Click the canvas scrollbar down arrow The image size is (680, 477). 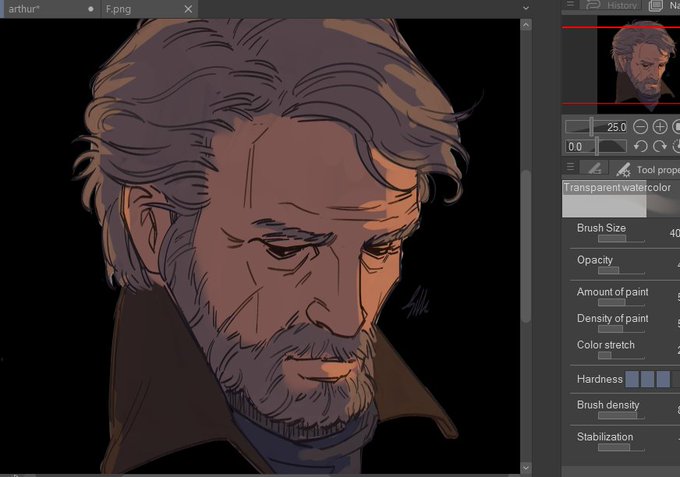(x=526, y=468)
